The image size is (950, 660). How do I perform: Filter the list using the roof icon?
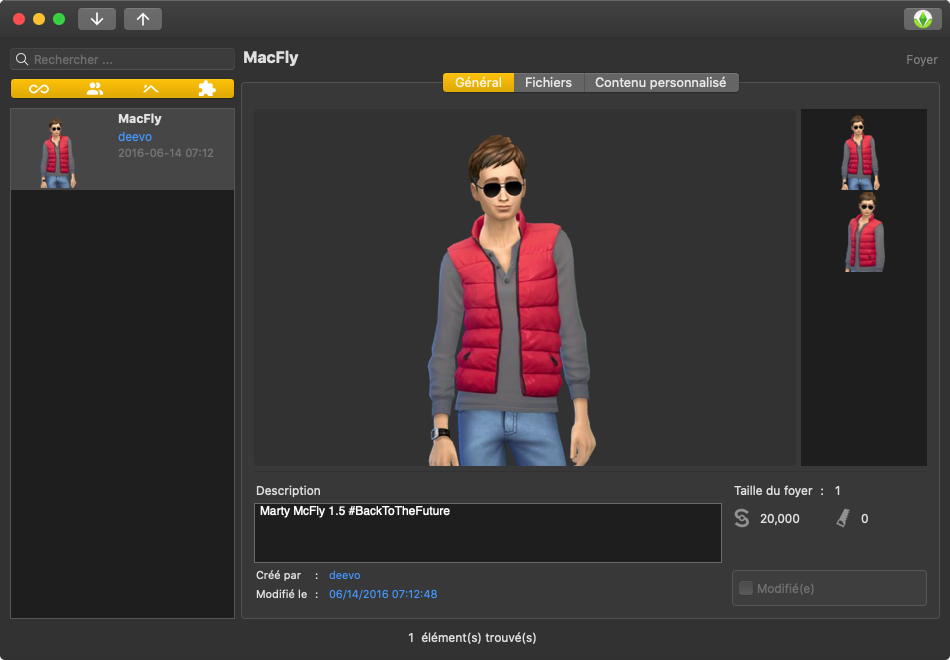(151, 89)
